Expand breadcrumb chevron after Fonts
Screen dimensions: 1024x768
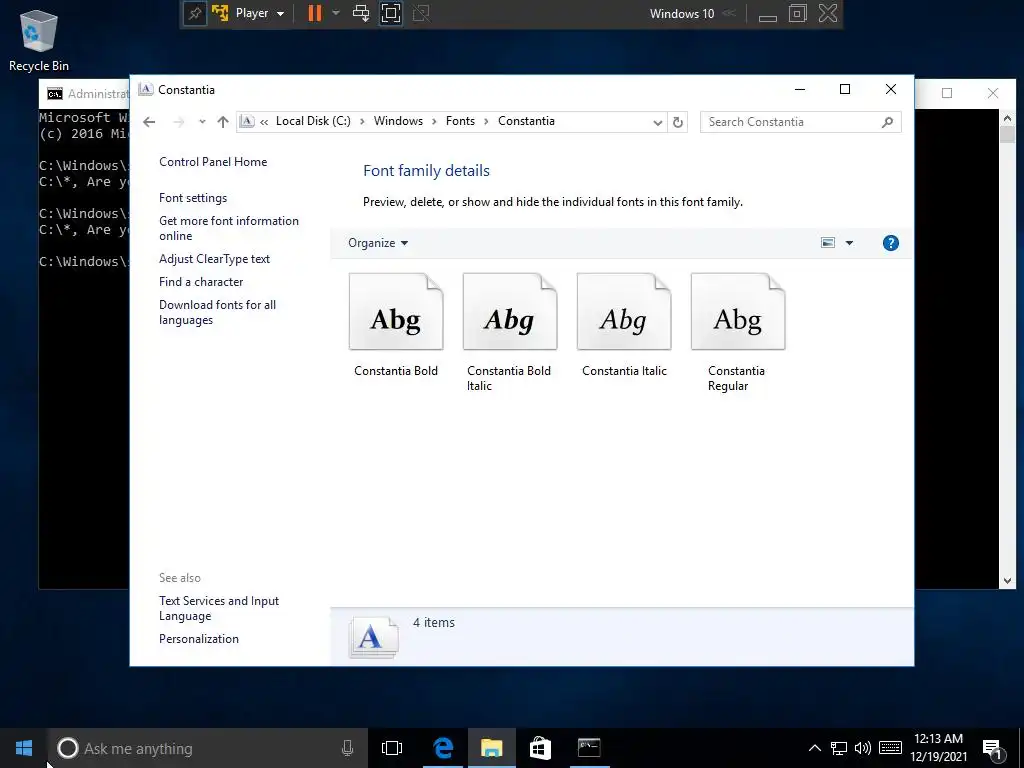point(487,121)
